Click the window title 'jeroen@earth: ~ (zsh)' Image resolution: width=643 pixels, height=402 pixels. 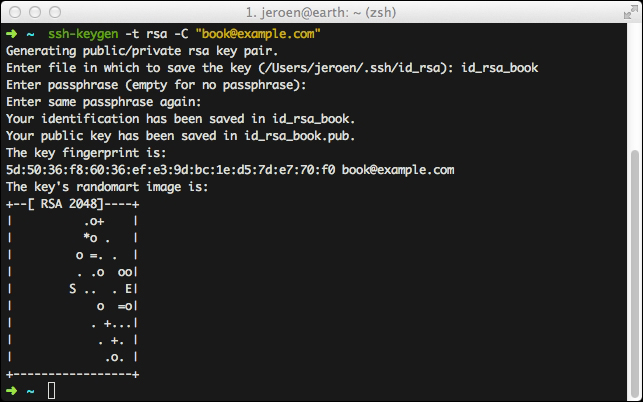click(x=321, y=14)
